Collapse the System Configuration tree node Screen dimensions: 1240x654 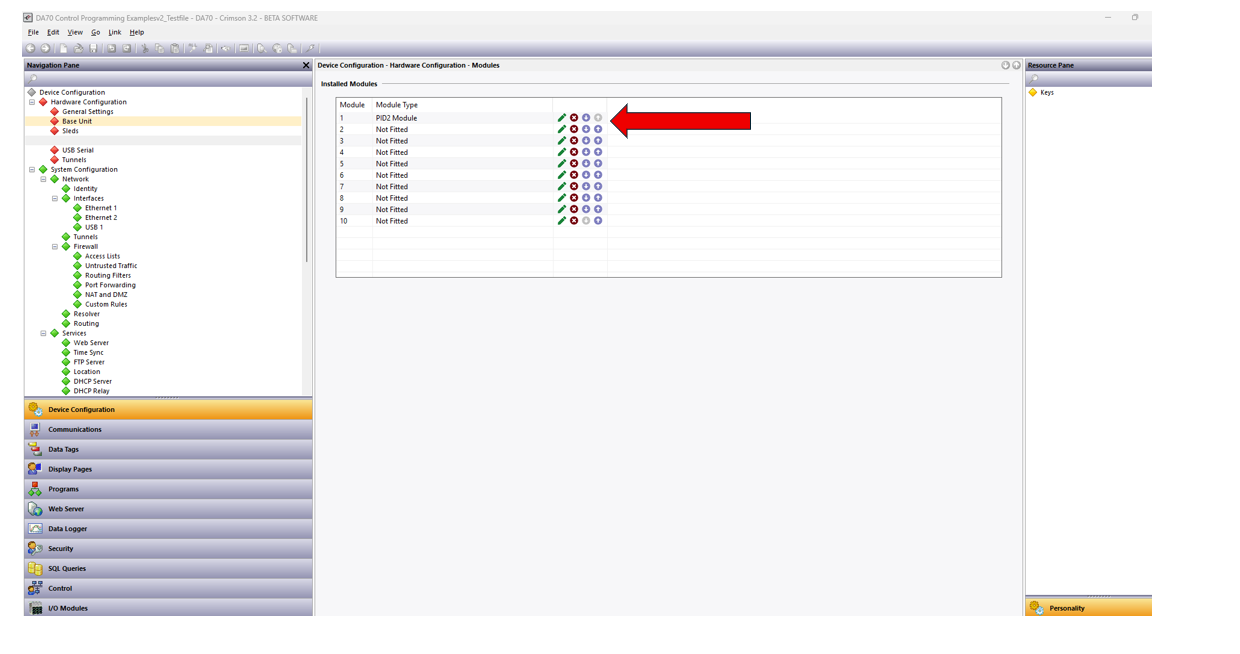(x=31, y=169)
